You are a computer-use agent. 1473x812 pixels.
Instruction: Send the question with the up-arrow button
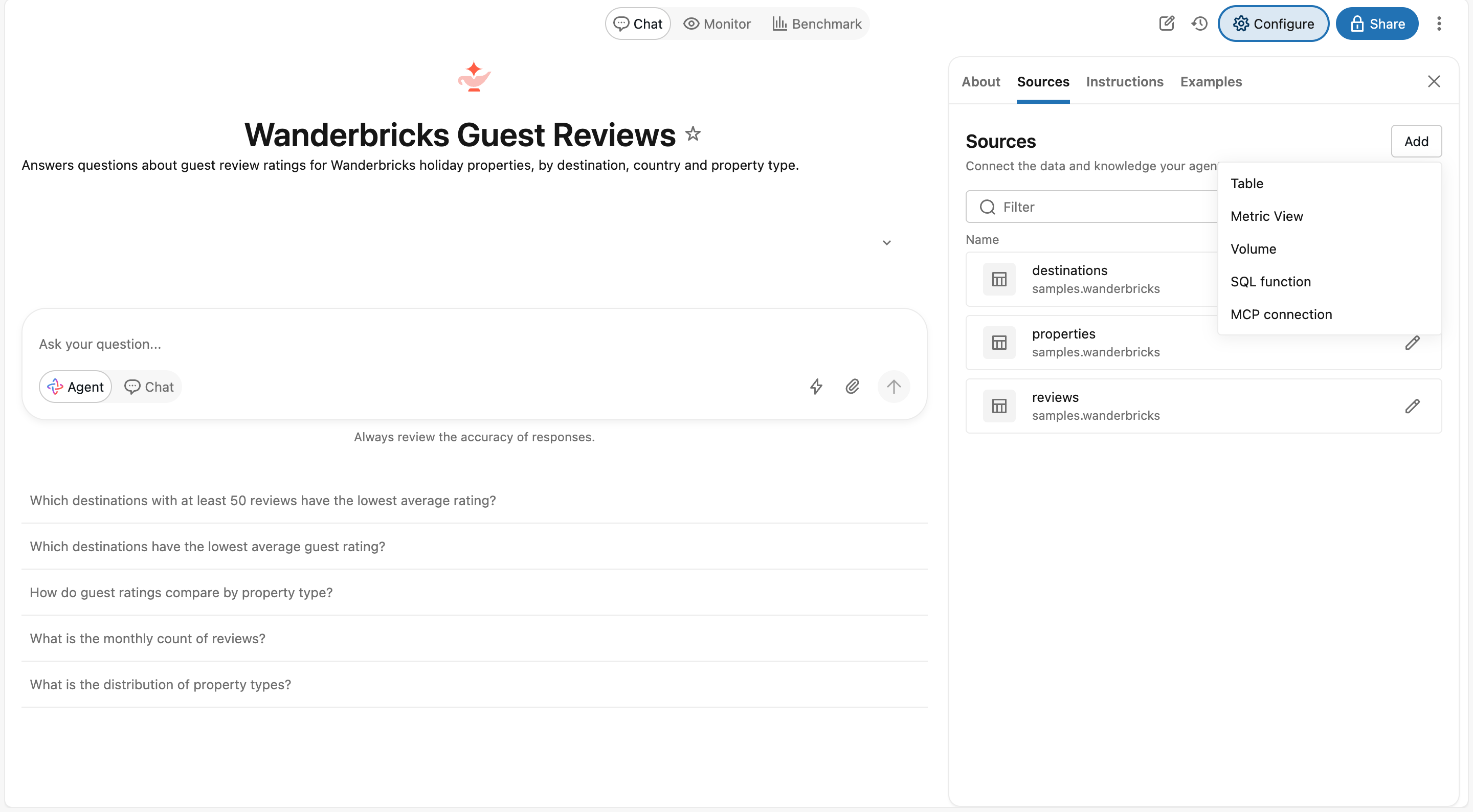point(893,387)
